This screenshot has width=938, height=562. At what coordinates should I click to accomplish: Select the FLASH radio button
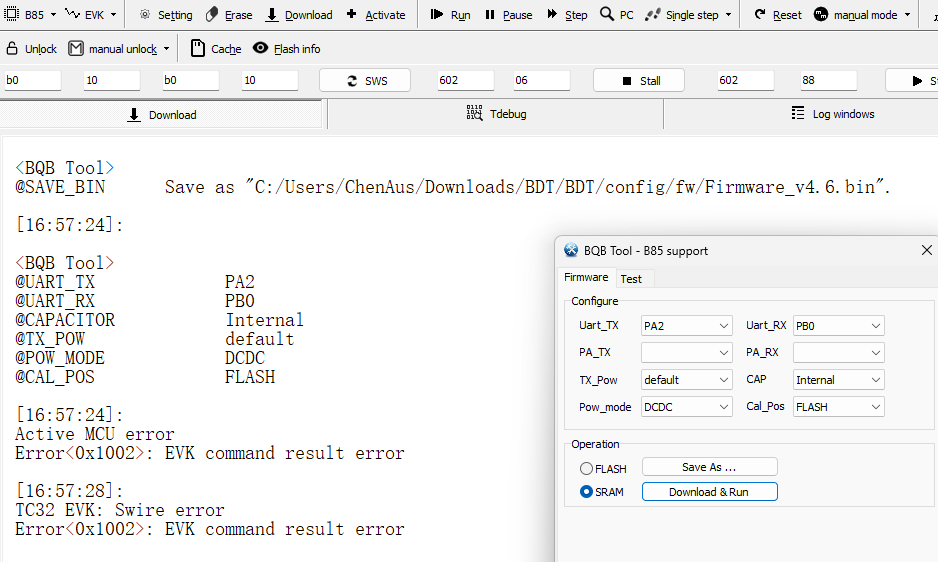586,469
